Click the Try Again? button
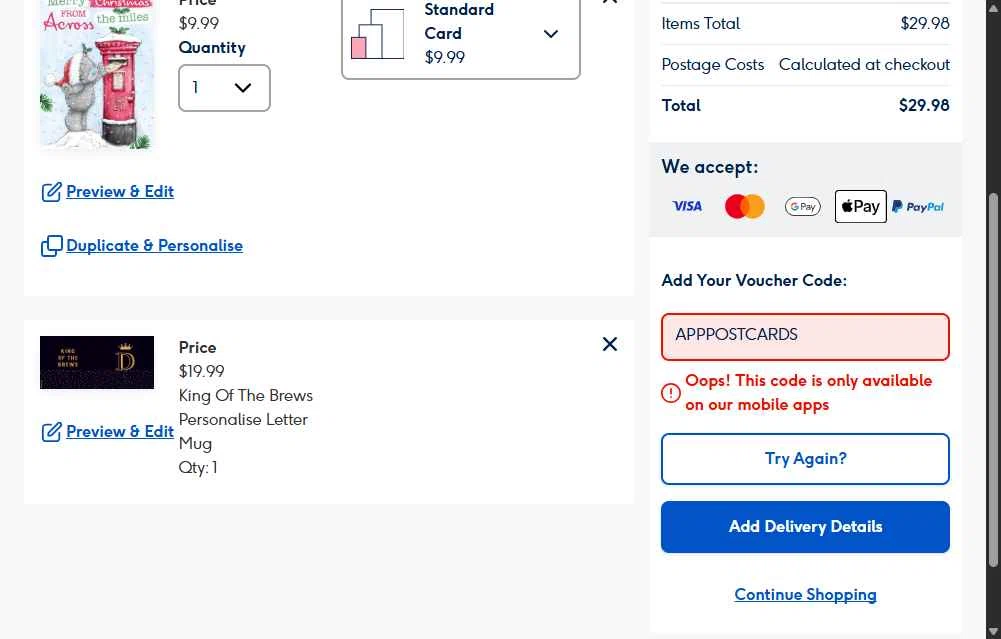Screen dimensions: 1001x639 click(805, 459)
